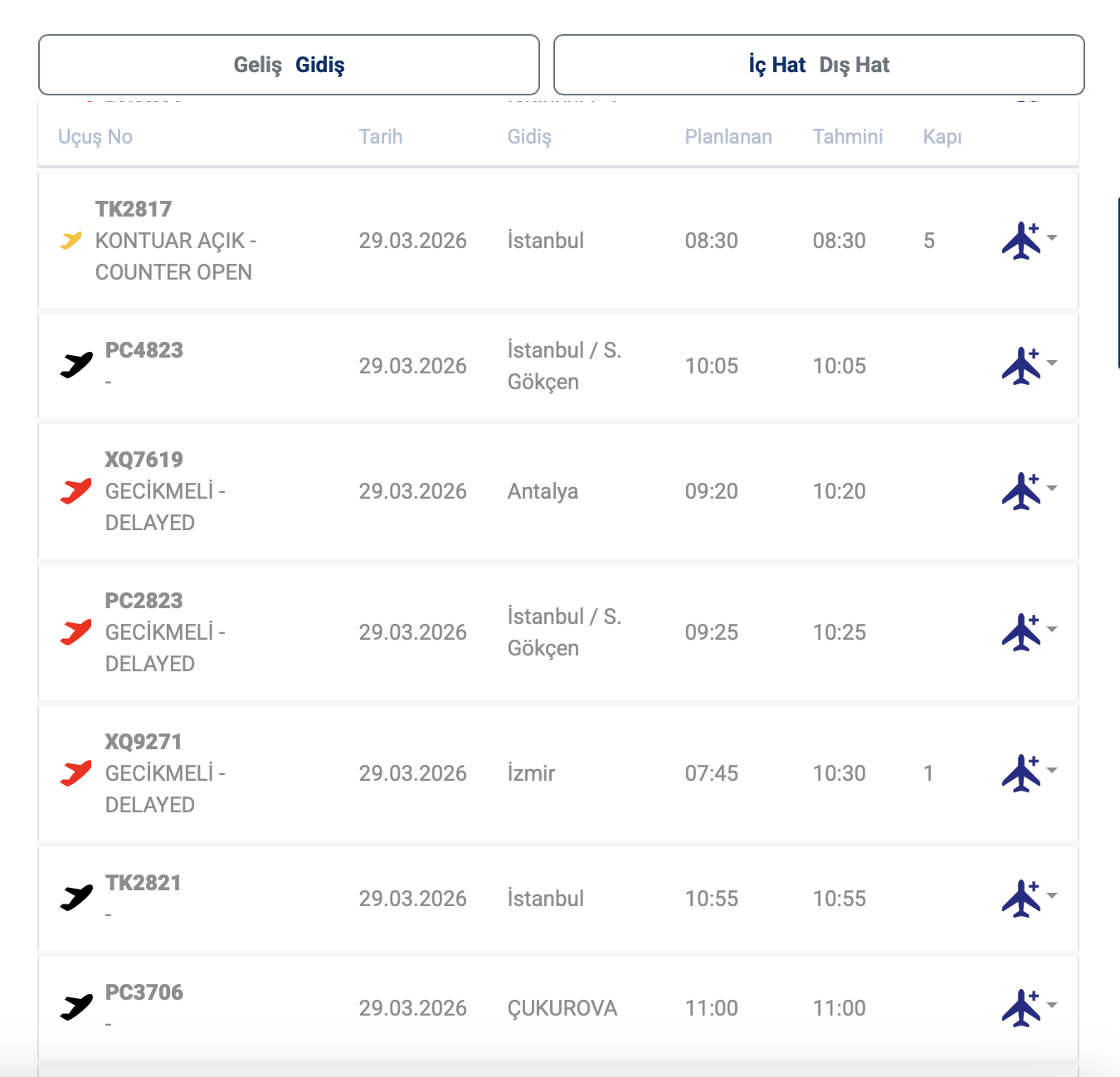Click the add-flight plane icon for TK2821
This screenshot has width=1120, height=1077.
pyautogui.click(x=1020, y=899)
